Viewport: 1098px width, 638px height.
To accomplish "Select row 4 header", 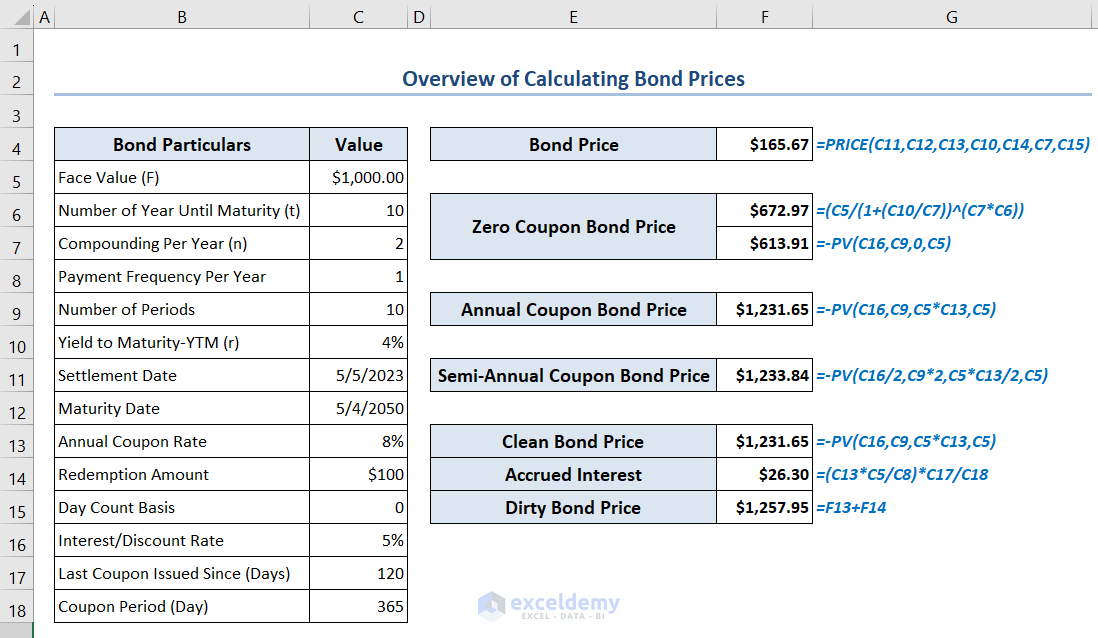I will pos(18,145).
